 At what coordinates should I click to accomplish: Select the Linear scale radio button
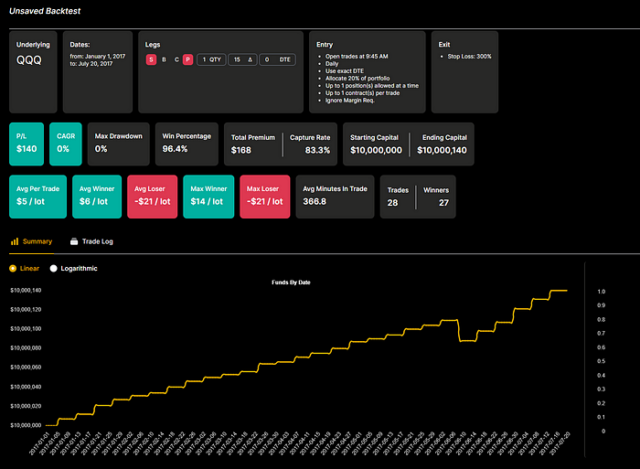(13, 268)
